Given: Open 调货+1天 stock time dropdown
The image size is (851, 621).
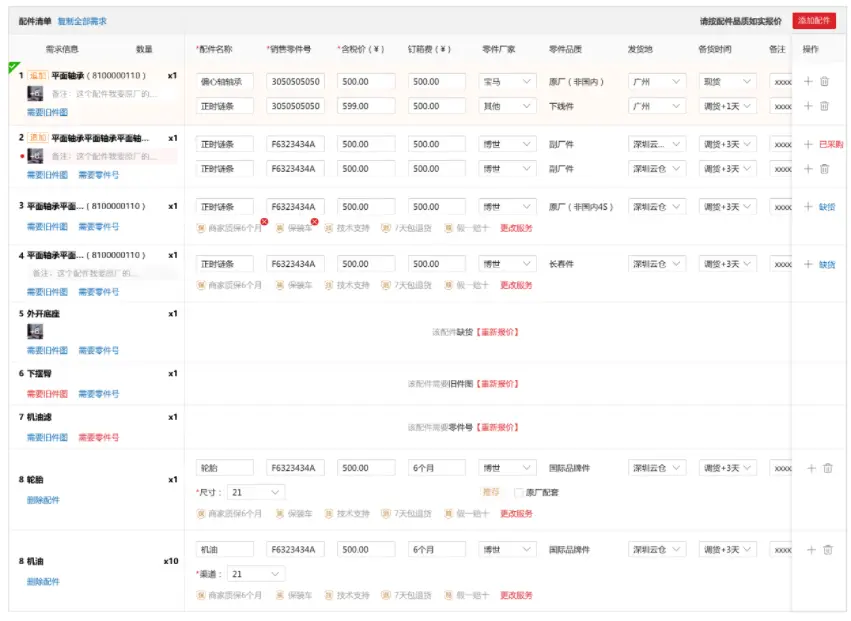Looking at the screenshot, I should (727, 106).
